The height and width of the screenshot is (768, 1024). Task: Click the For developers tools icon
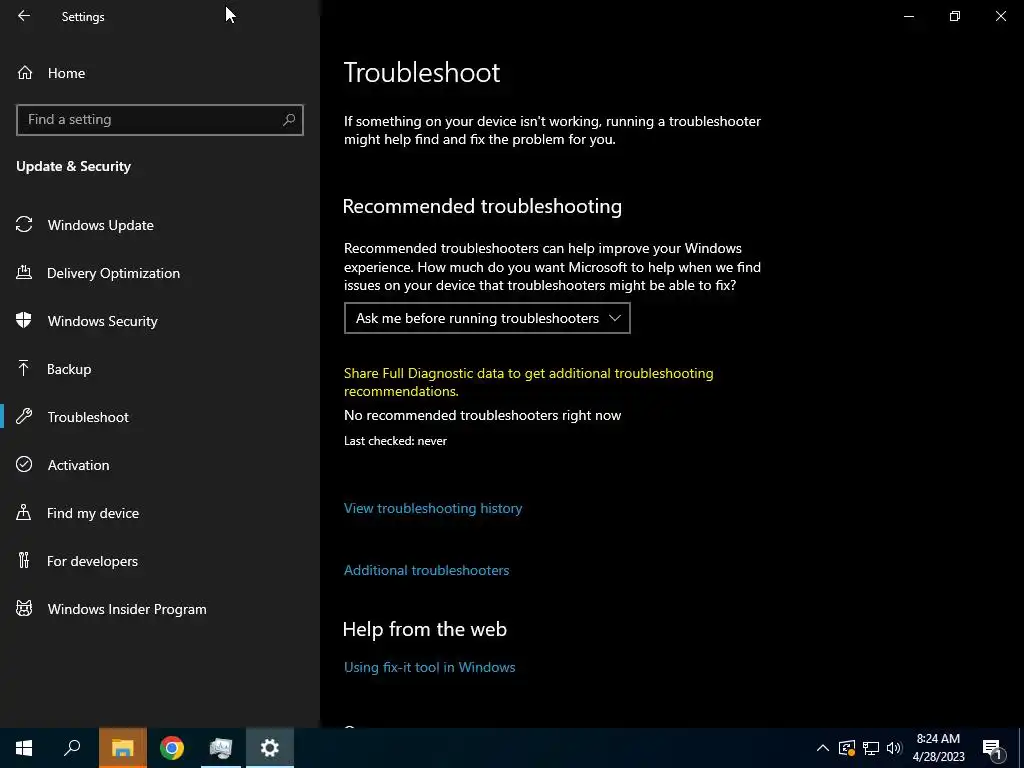(24, 560)
